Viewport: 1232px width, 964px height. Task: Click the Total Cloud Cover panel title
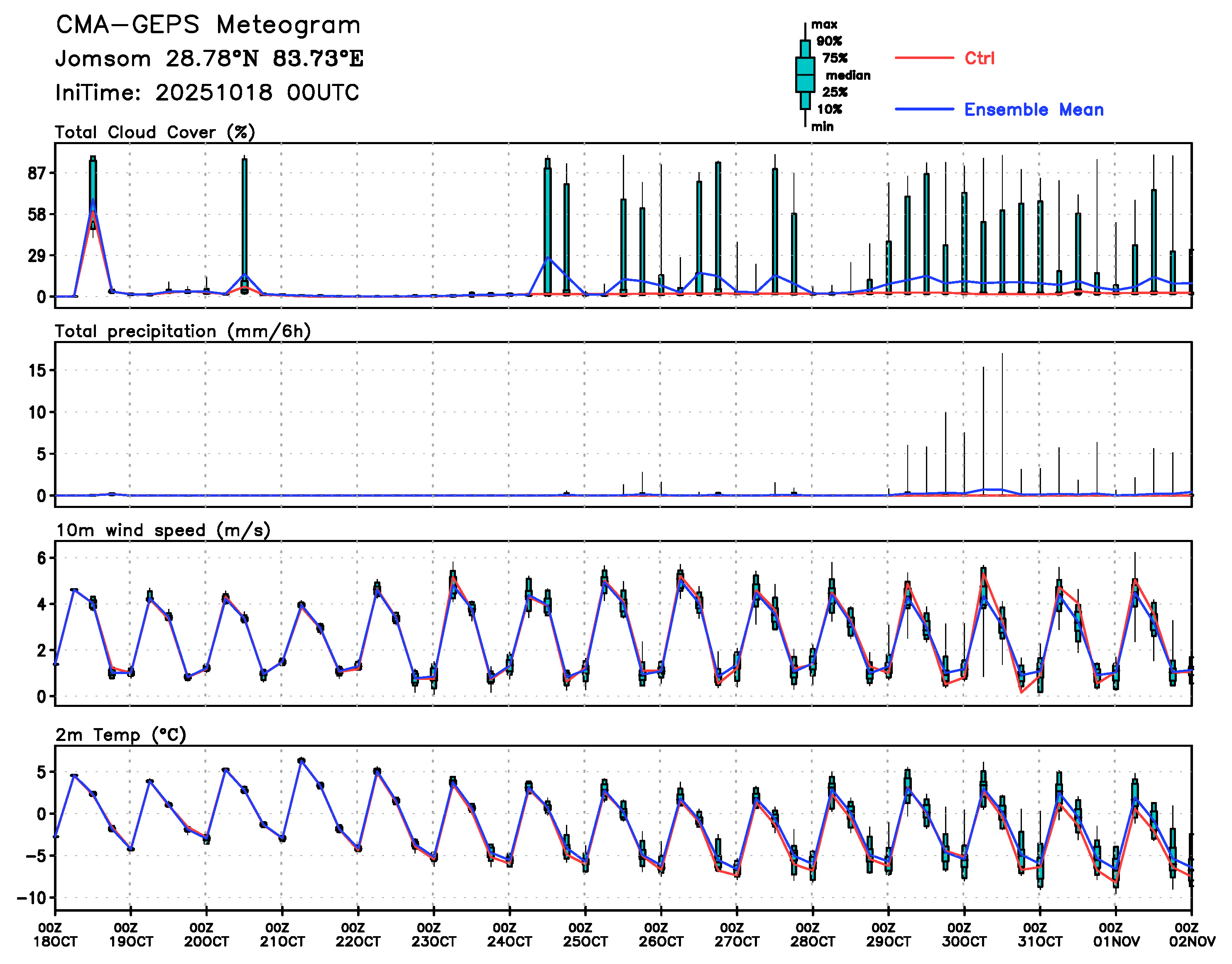coord(155,132)
